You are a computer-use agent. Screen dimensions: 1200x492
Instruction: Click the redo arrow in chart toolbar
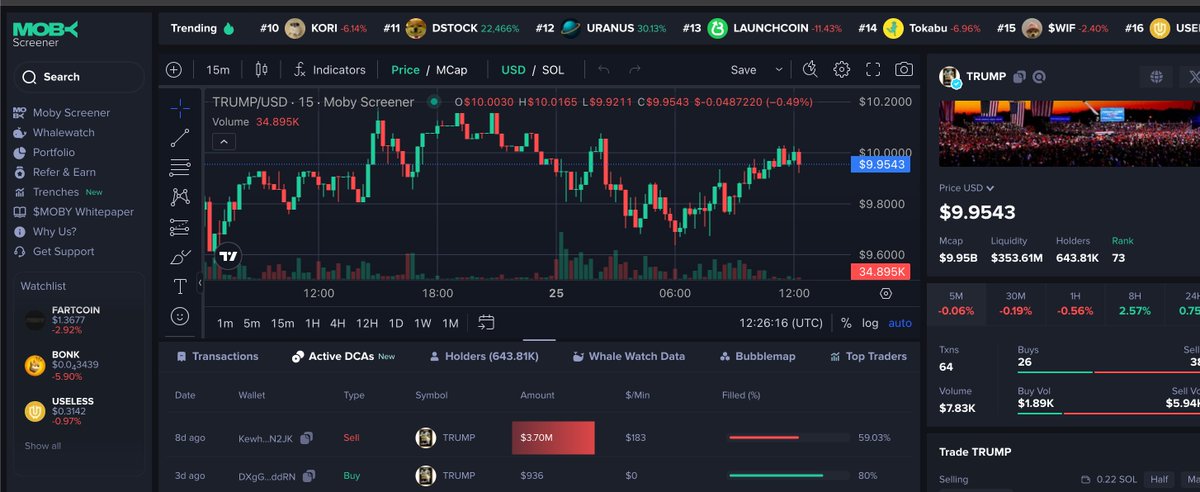[x=634, y=70]
